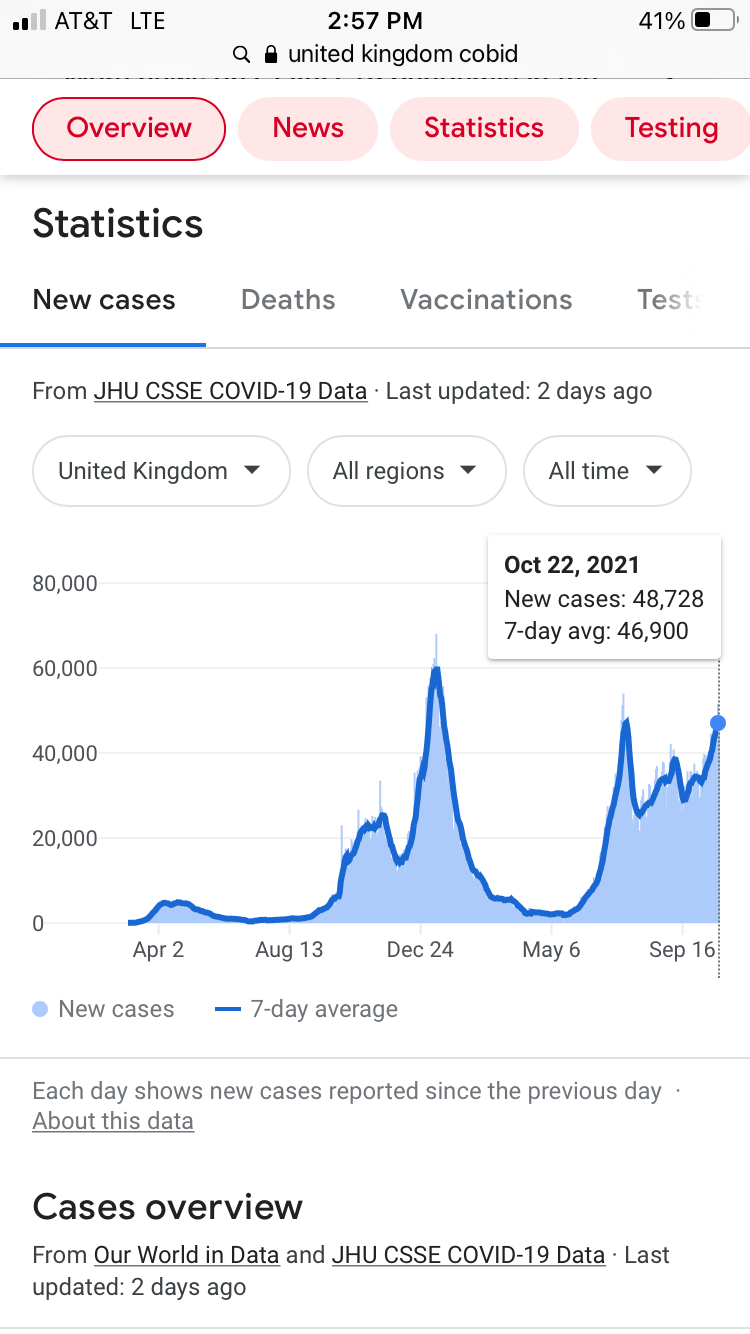Select the Overview chip

coord(129,128)
